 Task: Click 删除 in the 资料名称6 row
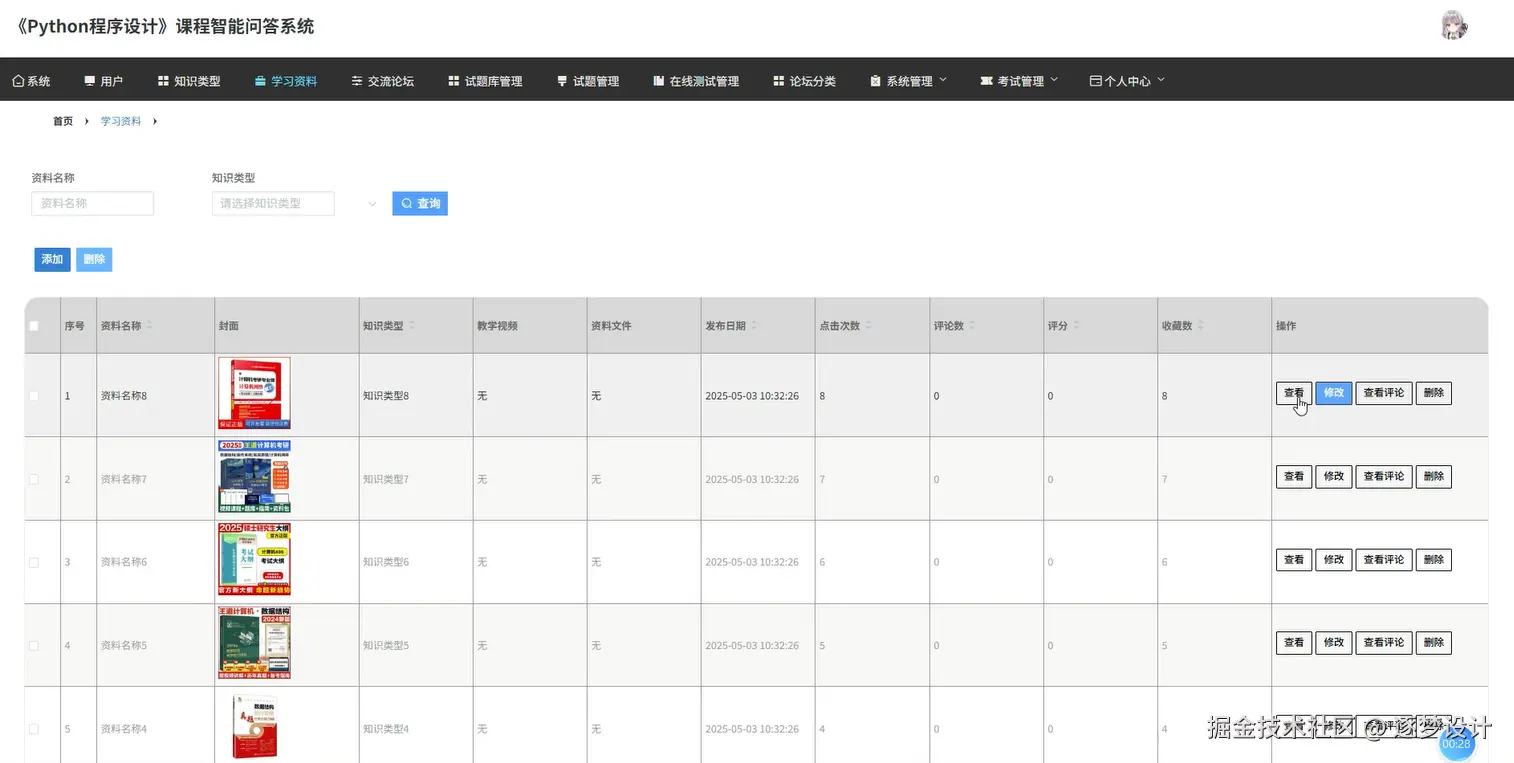(1434, 560)
